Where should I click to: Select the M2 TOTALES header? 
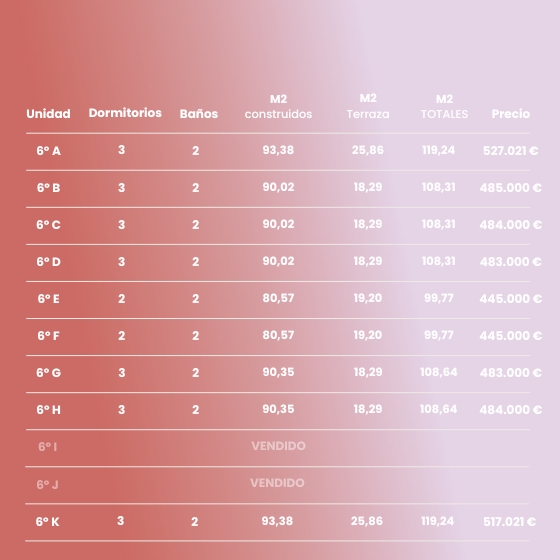(x=444, y=106)
